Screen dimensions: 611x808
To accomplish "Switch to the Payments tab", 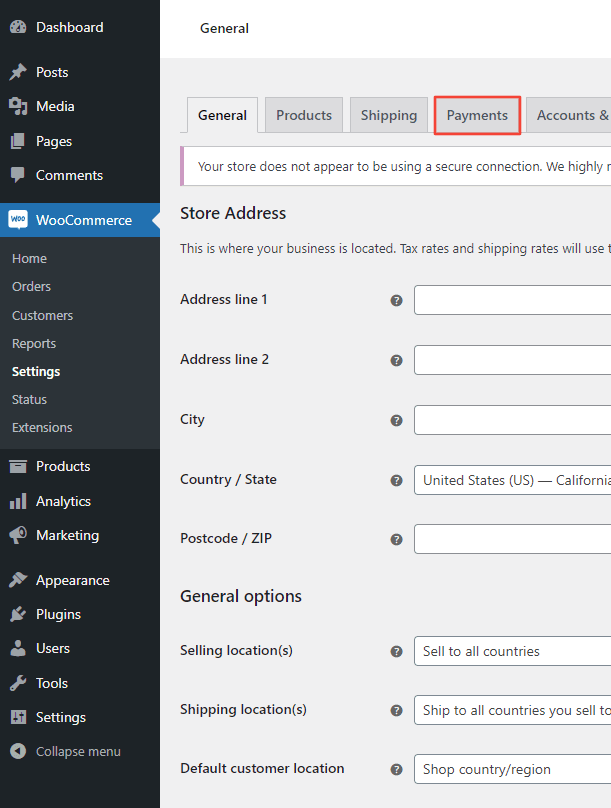I will 477,115.
